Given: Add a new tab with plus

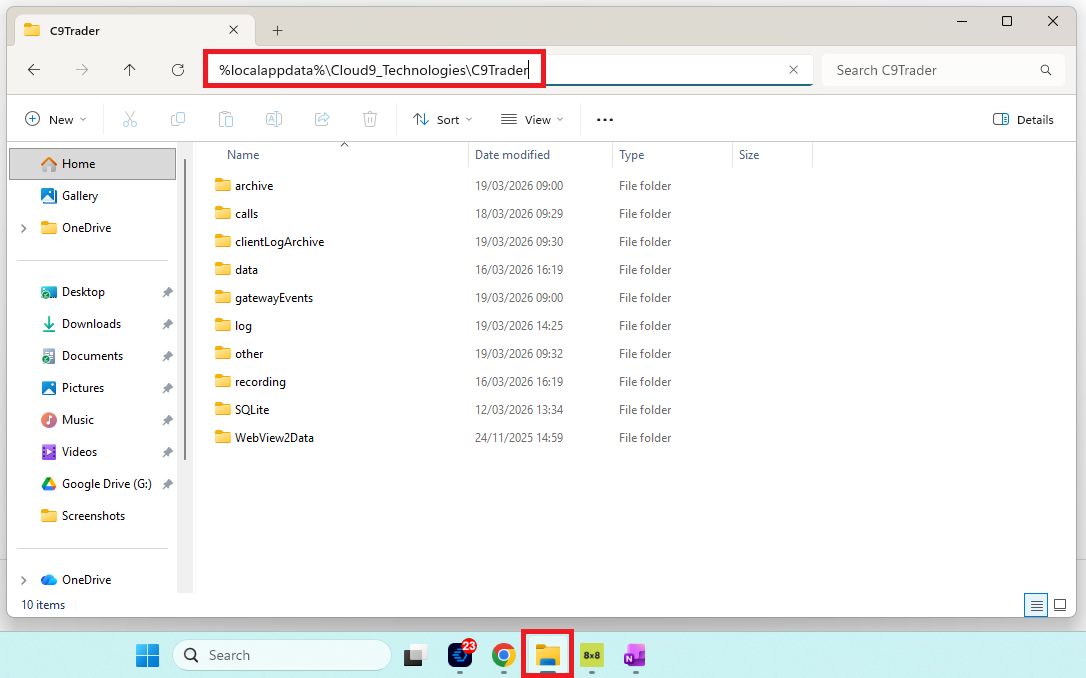Looking at the screenshot, I should point(277,30).
